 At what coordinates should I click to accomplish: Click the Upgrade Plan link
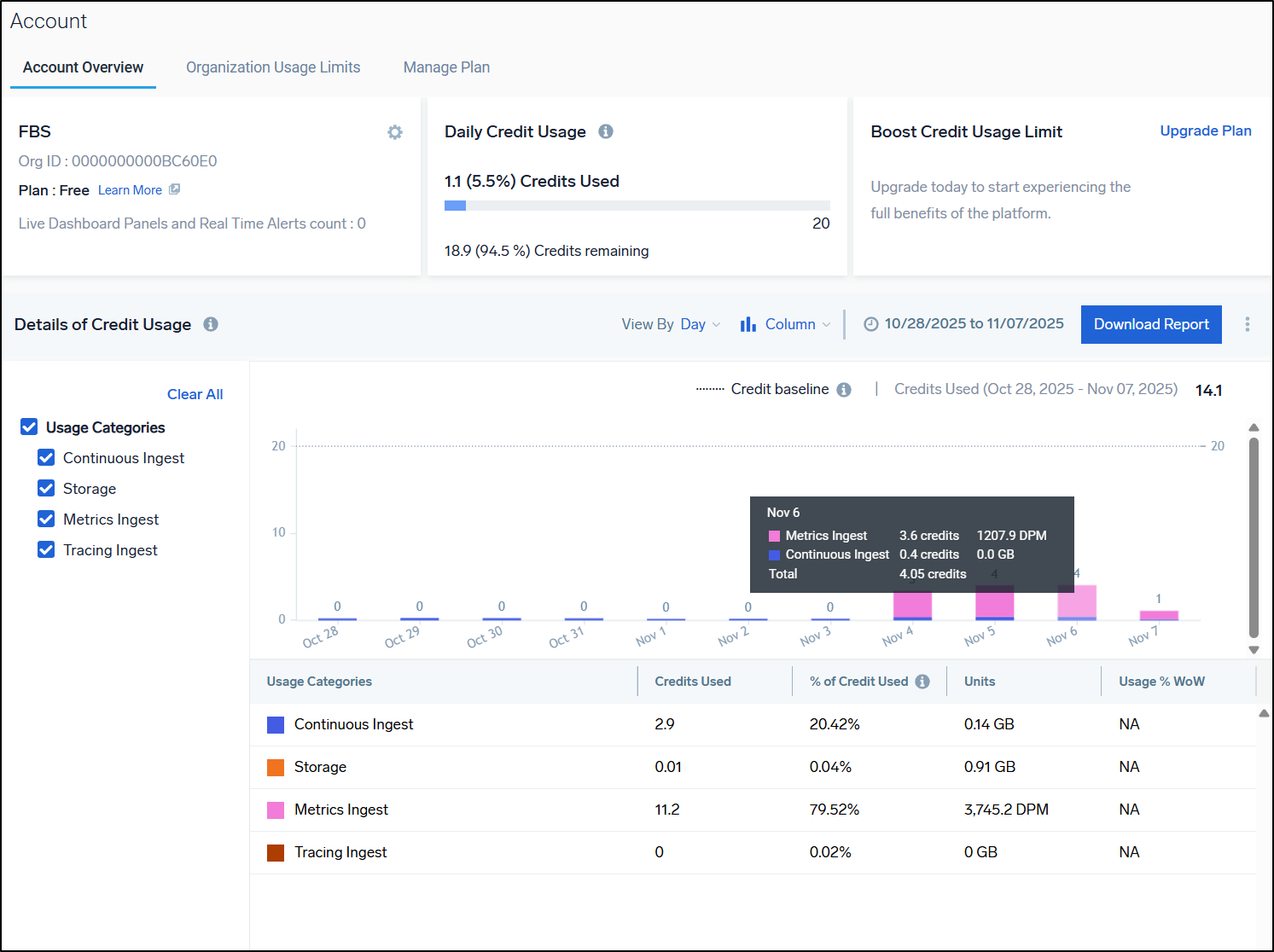(1205, 131)
